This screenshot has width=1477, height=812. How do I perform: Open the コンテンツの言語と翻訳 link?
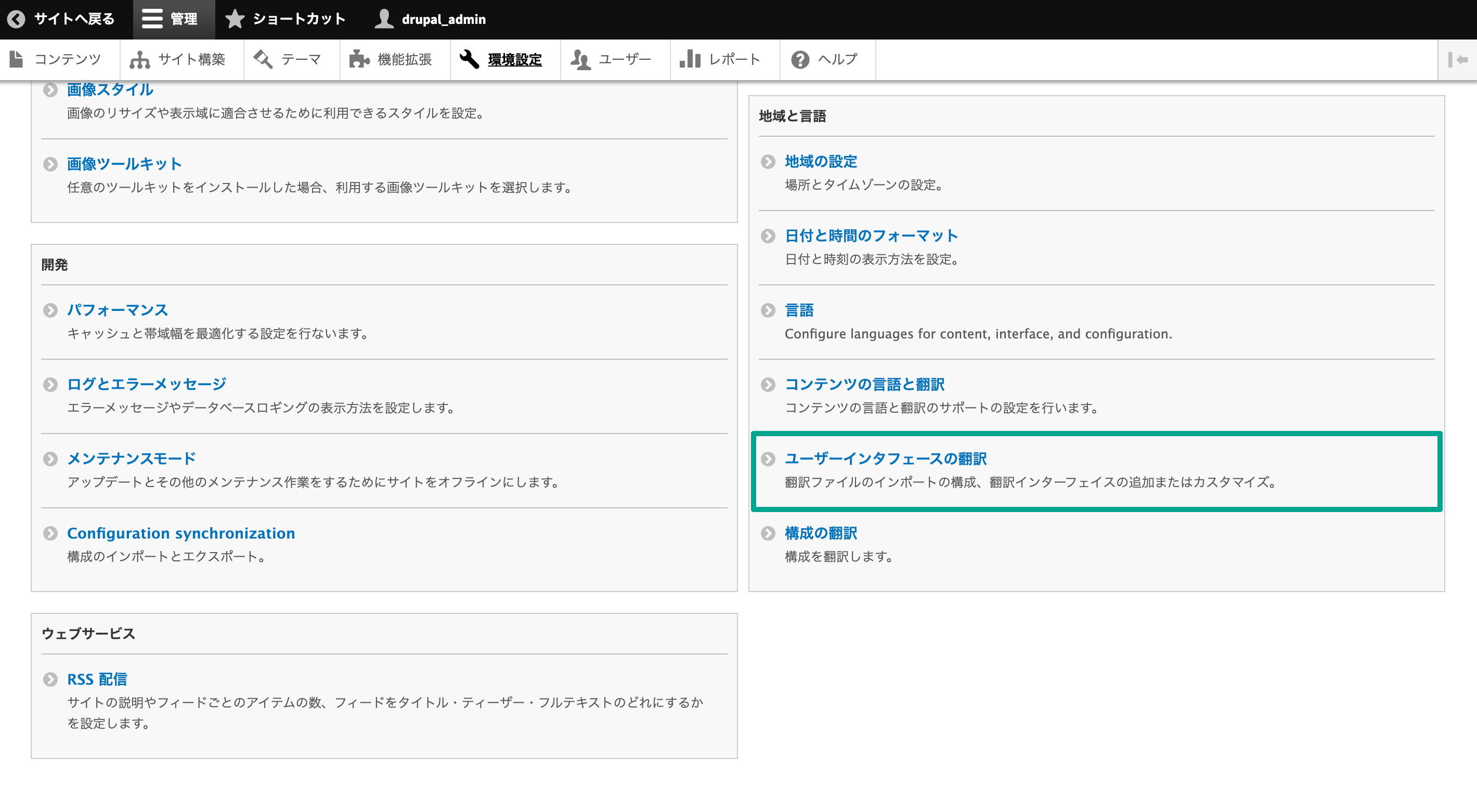click(865, 385)
